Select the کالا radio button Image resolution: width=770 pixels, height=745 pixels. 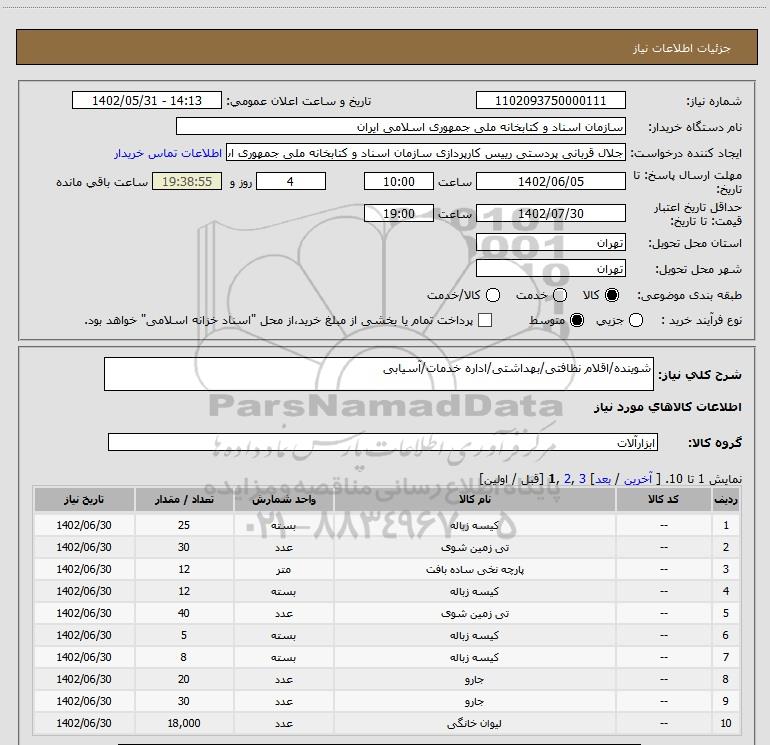[612, 295]
